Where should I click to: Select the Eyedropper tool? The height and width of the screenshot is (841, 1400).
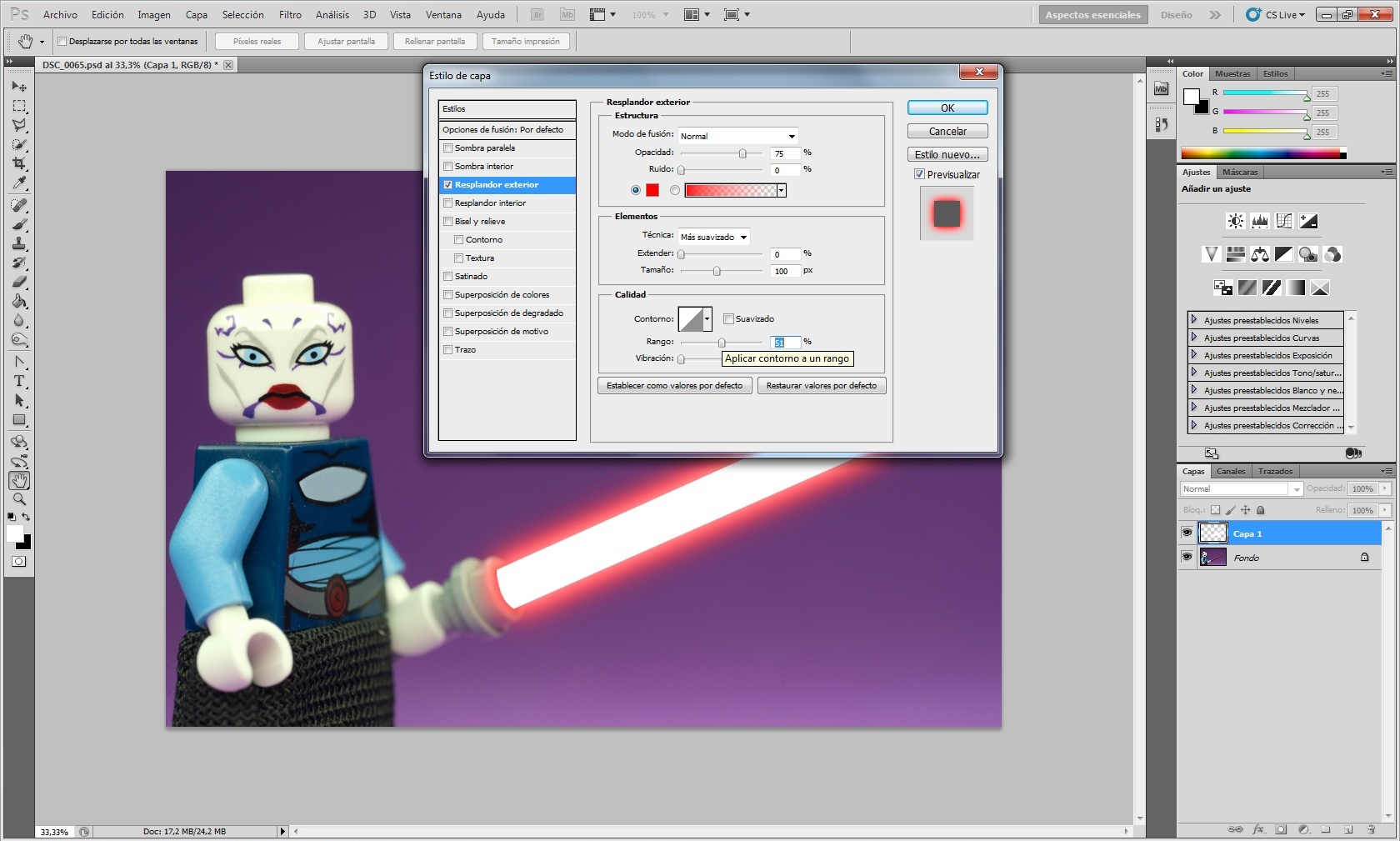19,183
